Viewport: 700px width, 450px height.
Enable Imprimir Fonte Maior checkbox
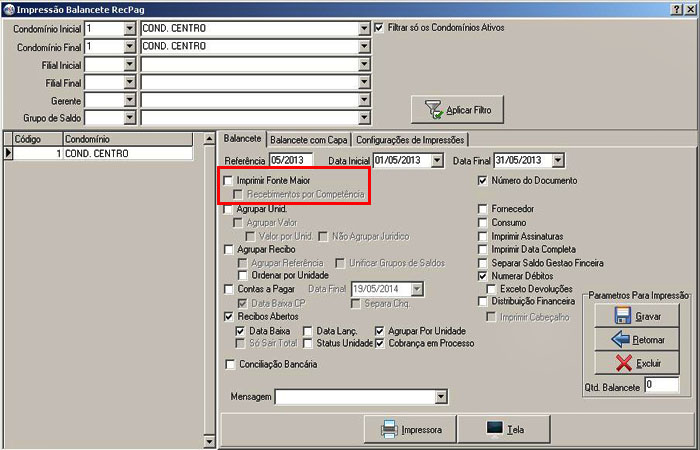click(x=228, y=180)
